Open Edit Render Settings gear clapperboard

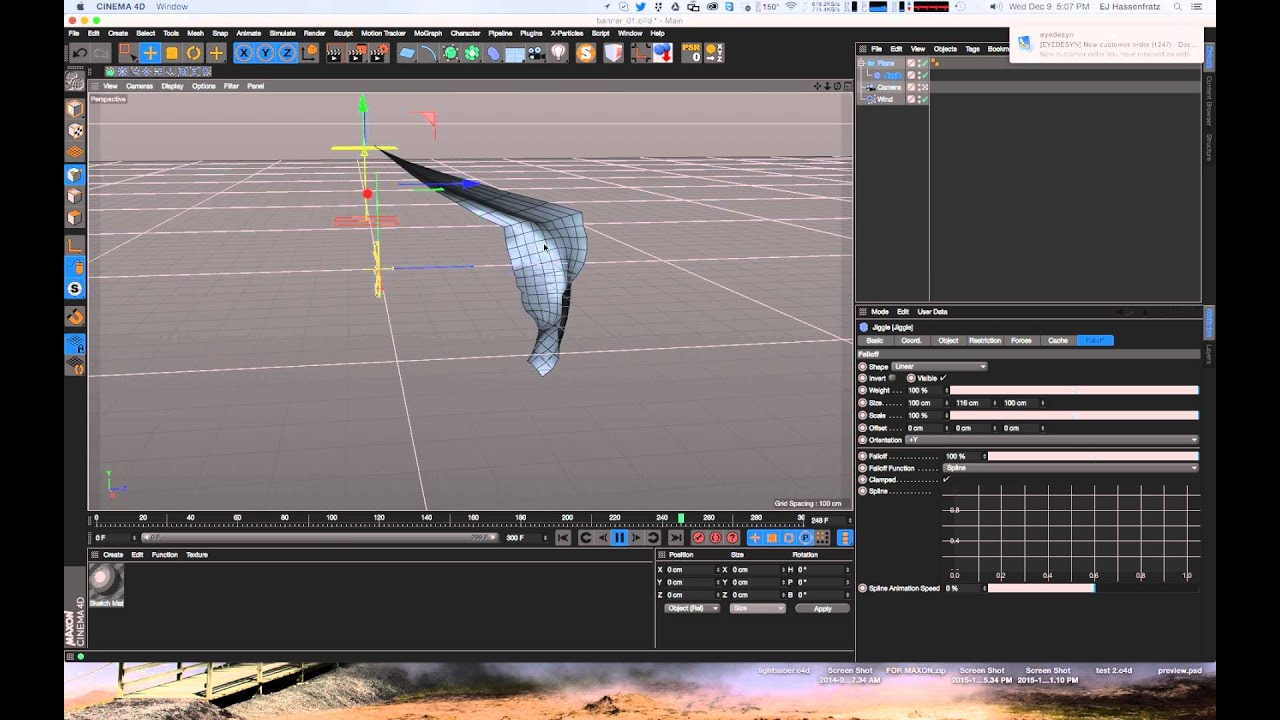click(379, 53)
